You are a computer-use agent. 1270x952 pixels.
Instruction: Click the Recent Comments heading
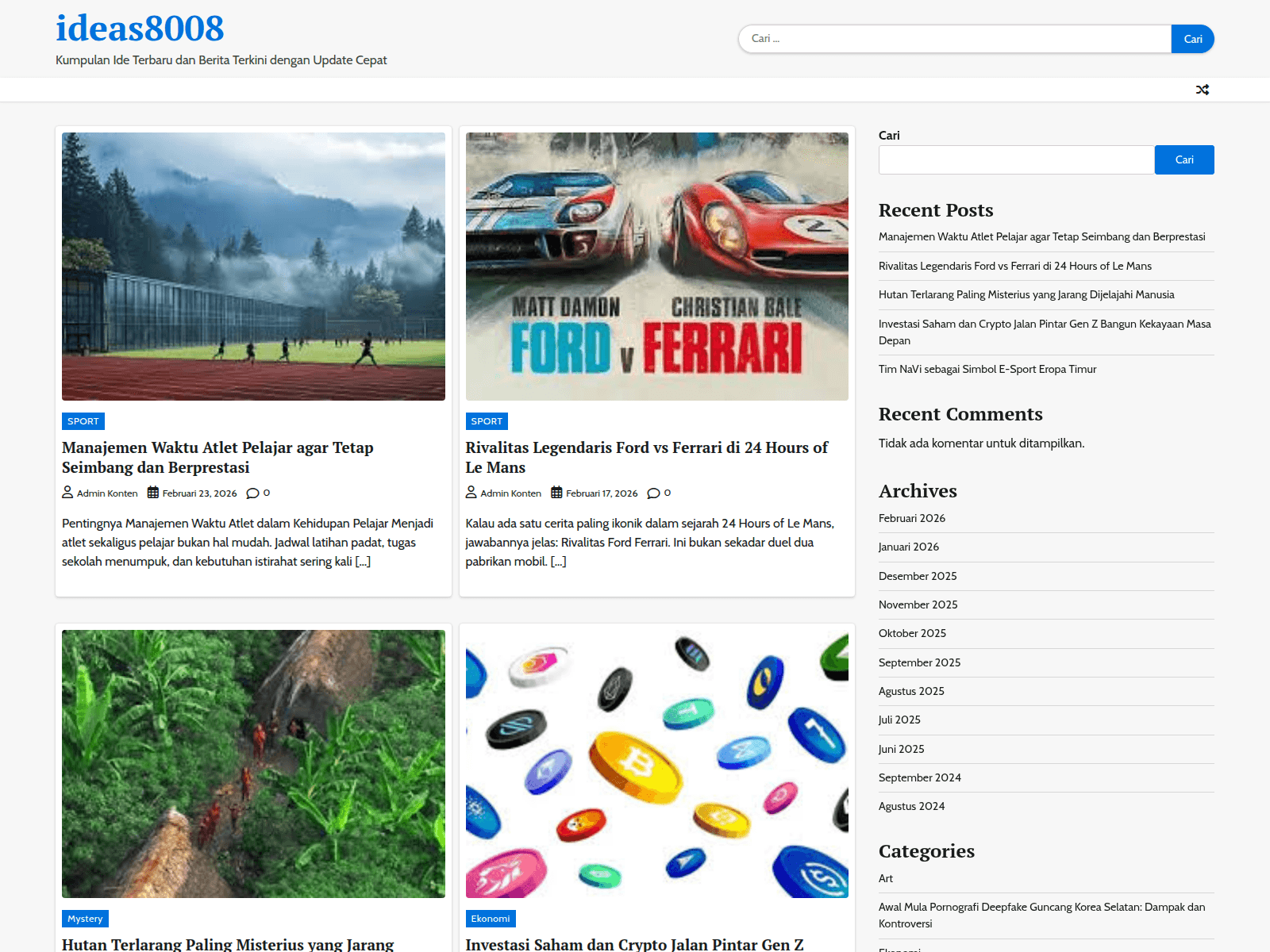click(960, 414)
